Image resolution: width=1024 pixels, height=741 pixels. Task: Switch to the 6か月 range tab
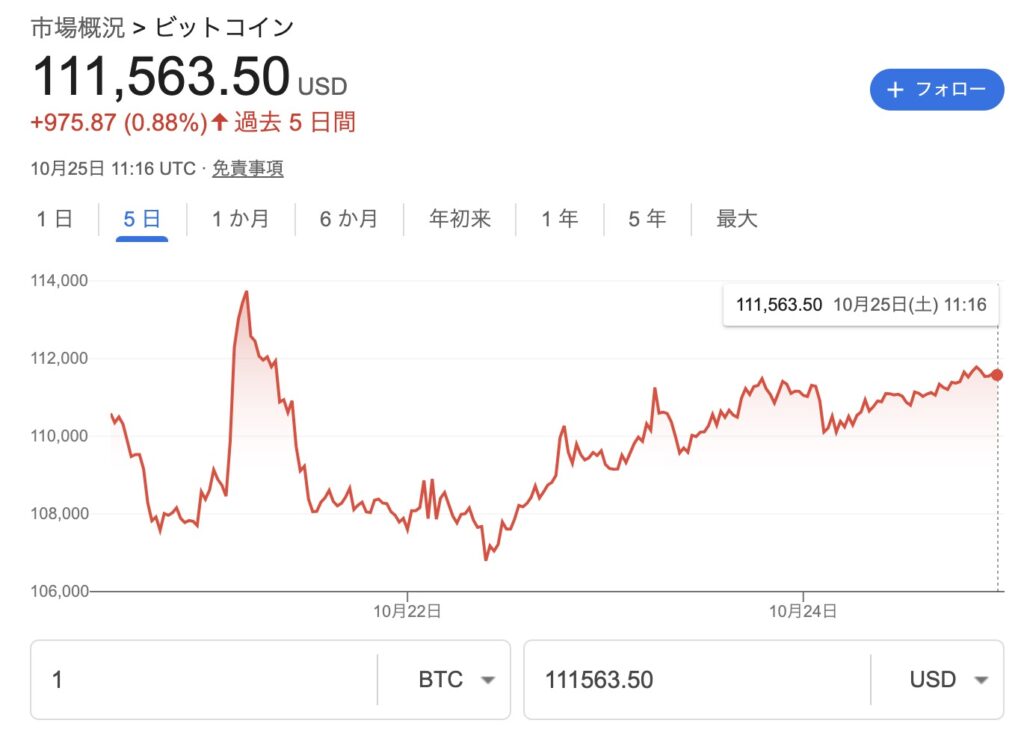(x=349, y=219)
